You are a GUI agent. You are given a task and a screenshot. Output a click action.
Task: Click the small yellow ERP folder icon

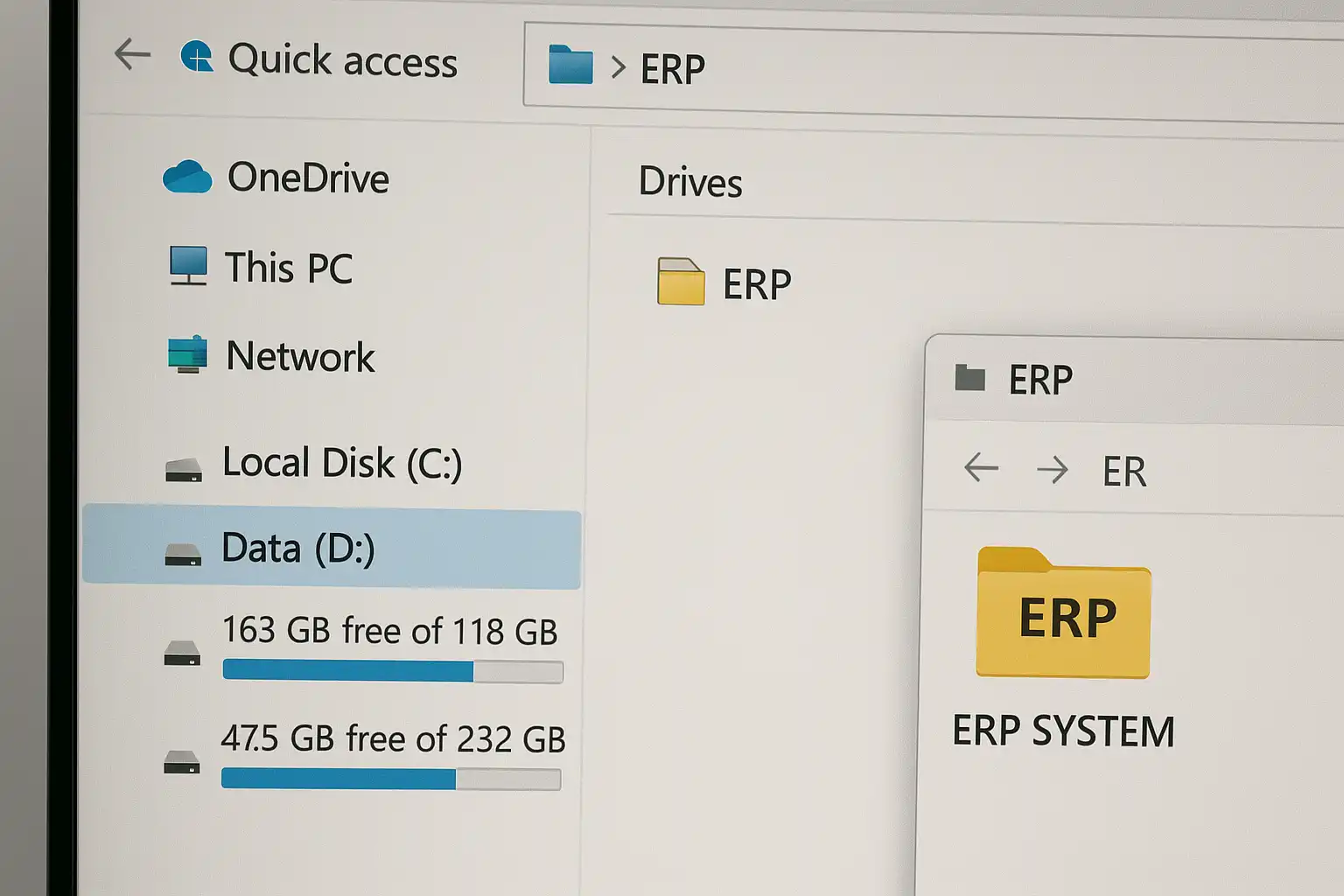(x=681, y=282)
